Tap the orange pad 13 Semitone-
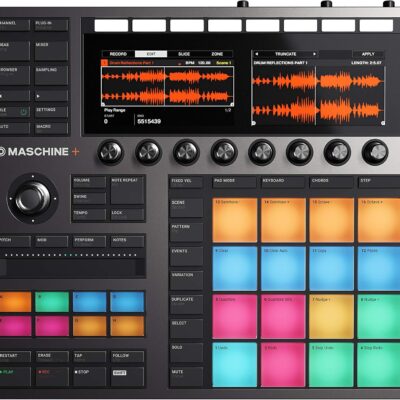This screenshot has height=400, width=400. pyautogui.click(x=235, y=220)
